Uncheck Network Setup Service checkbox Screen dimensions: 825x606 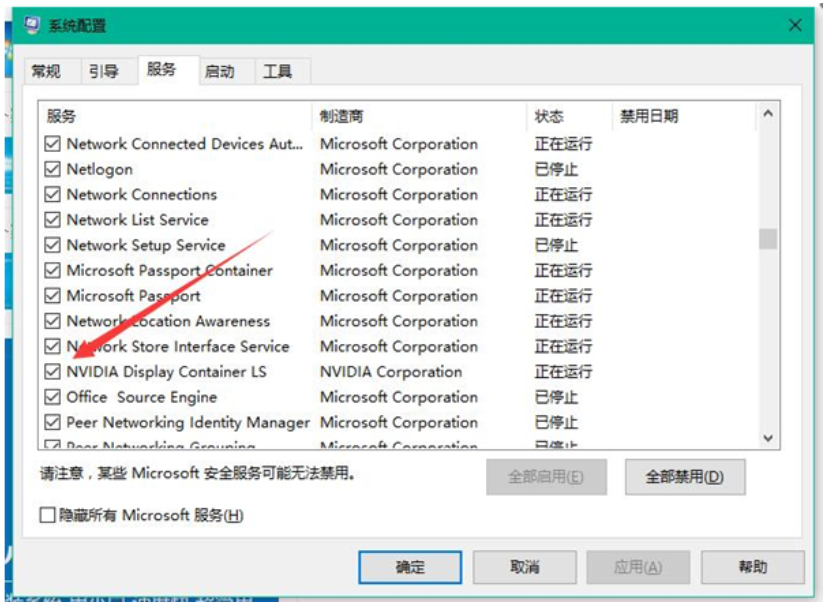point(53,246)
